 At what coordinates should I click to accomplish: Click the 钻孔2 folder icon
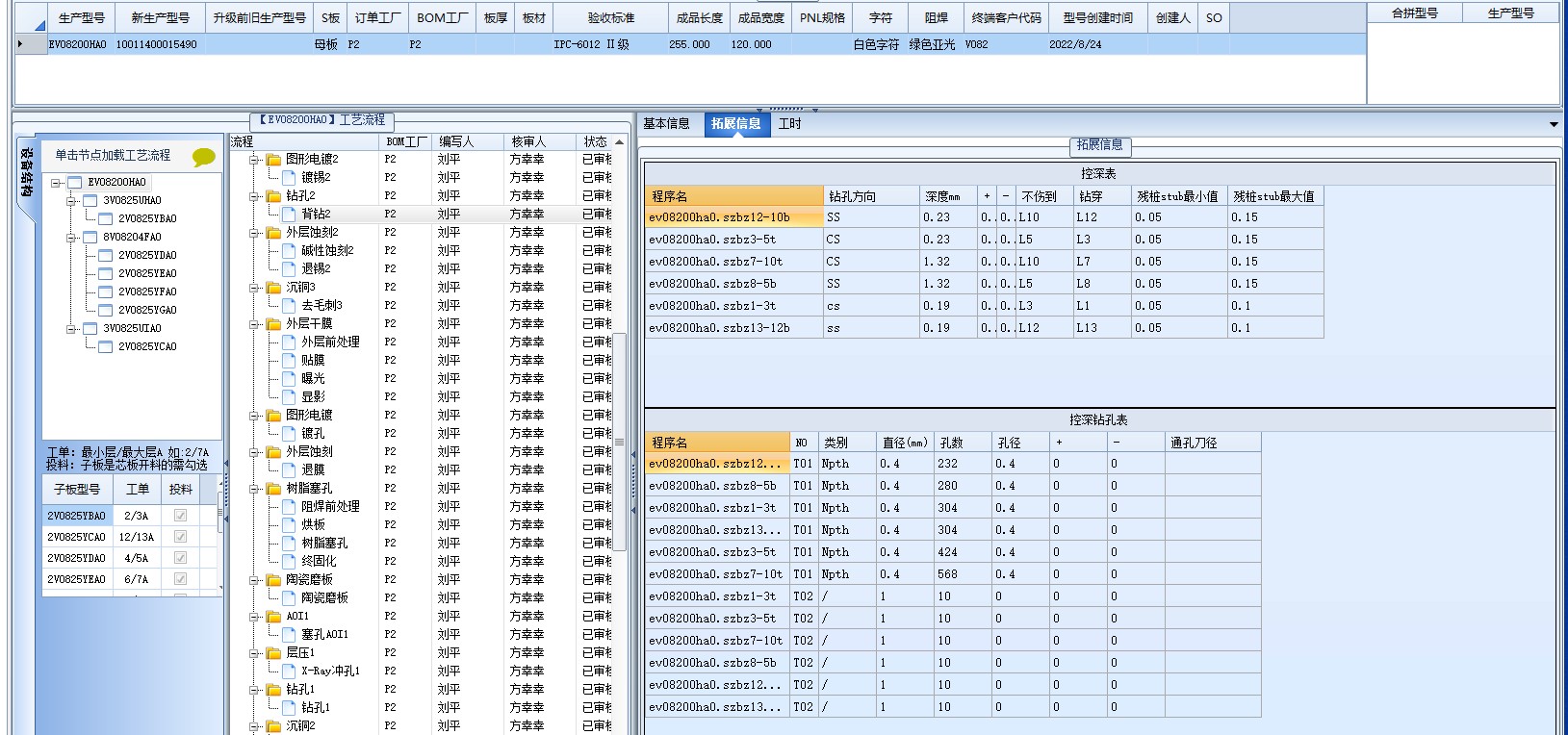point(273,196)
